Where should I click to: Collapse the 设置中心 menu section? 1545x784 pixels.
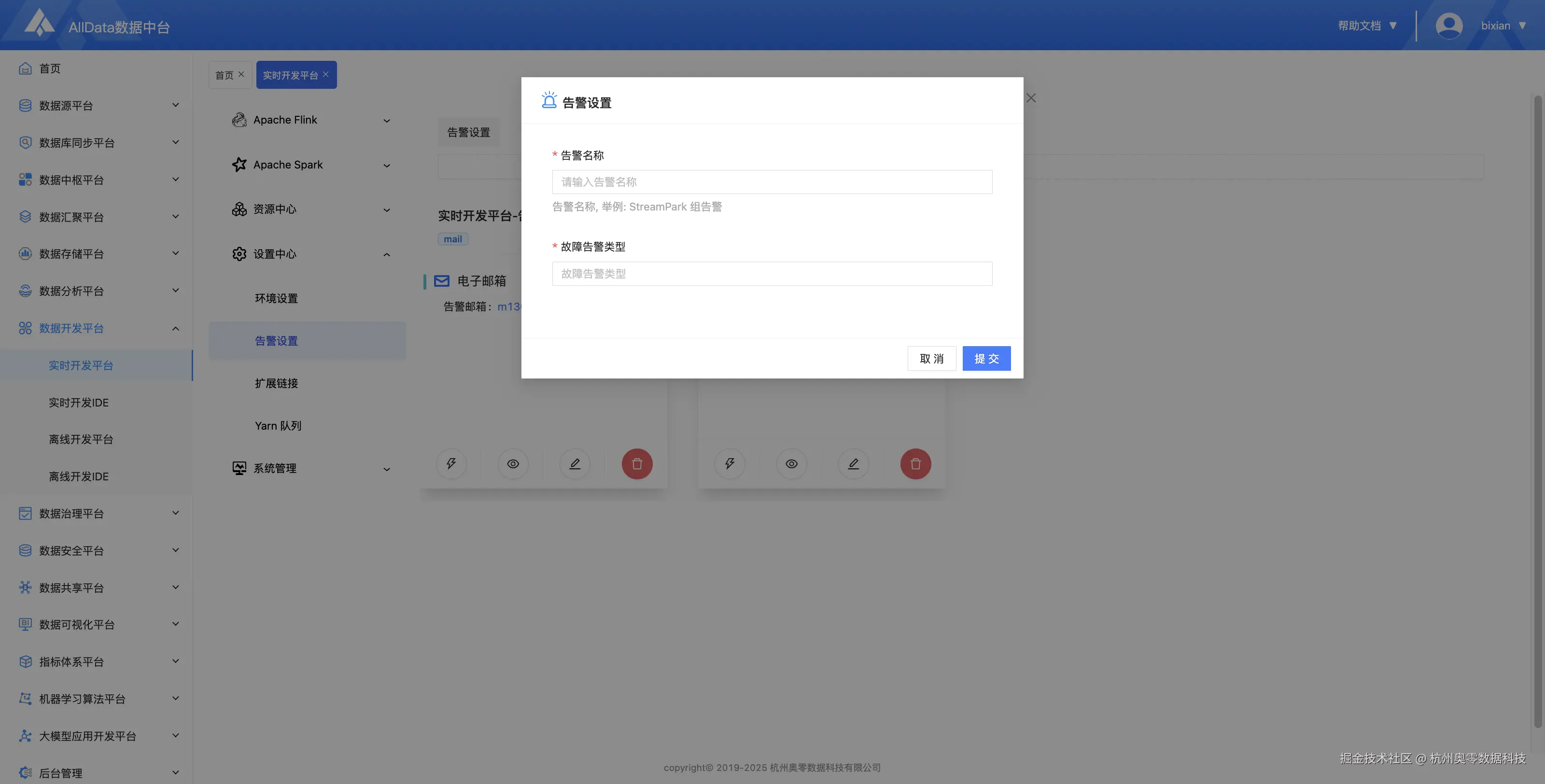[x=387, y=254]
